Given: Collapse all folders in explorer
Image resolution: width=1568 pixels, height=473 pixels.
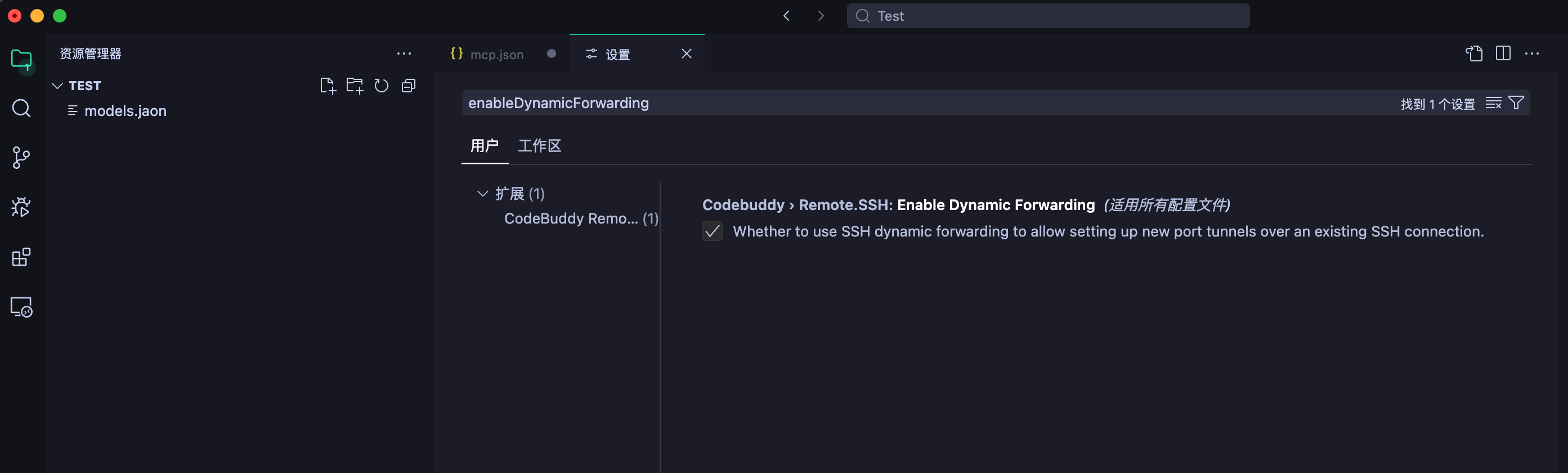Looking at the screenshot, I should (x=409, y=86).
